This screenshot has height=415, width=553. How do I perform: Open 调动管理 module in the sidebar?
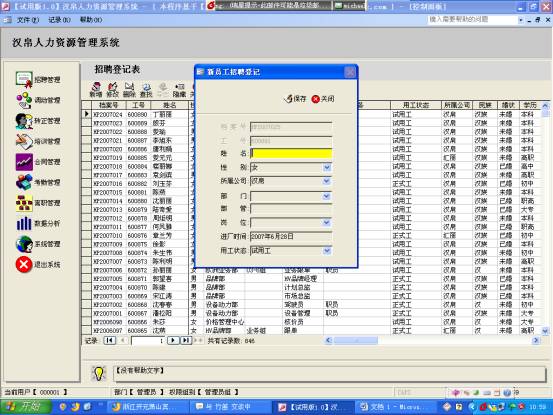(38, 100)
